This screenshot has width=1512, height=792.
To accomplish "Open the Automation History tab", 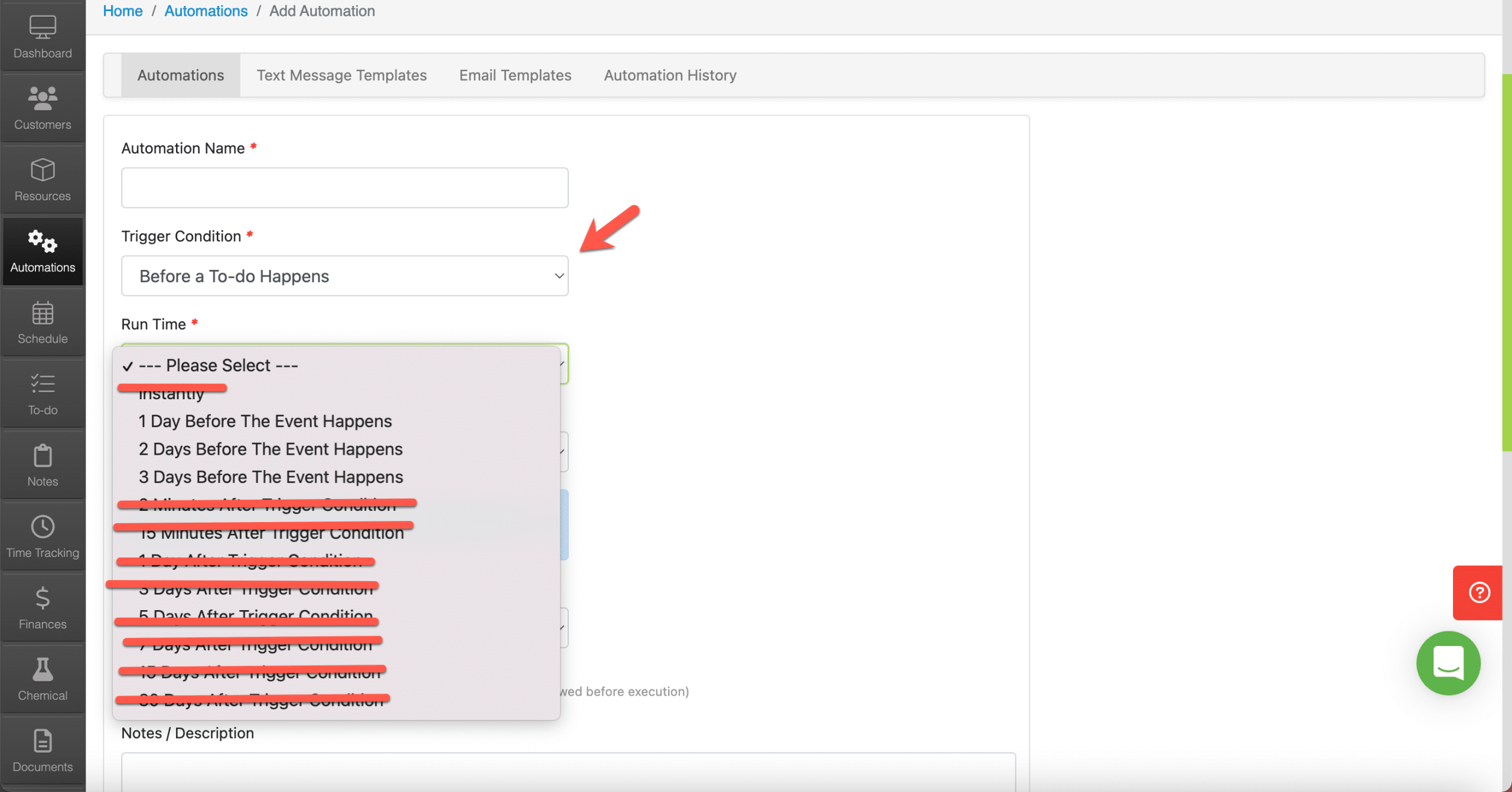I will pyautogui.click(x=669, y=75).
